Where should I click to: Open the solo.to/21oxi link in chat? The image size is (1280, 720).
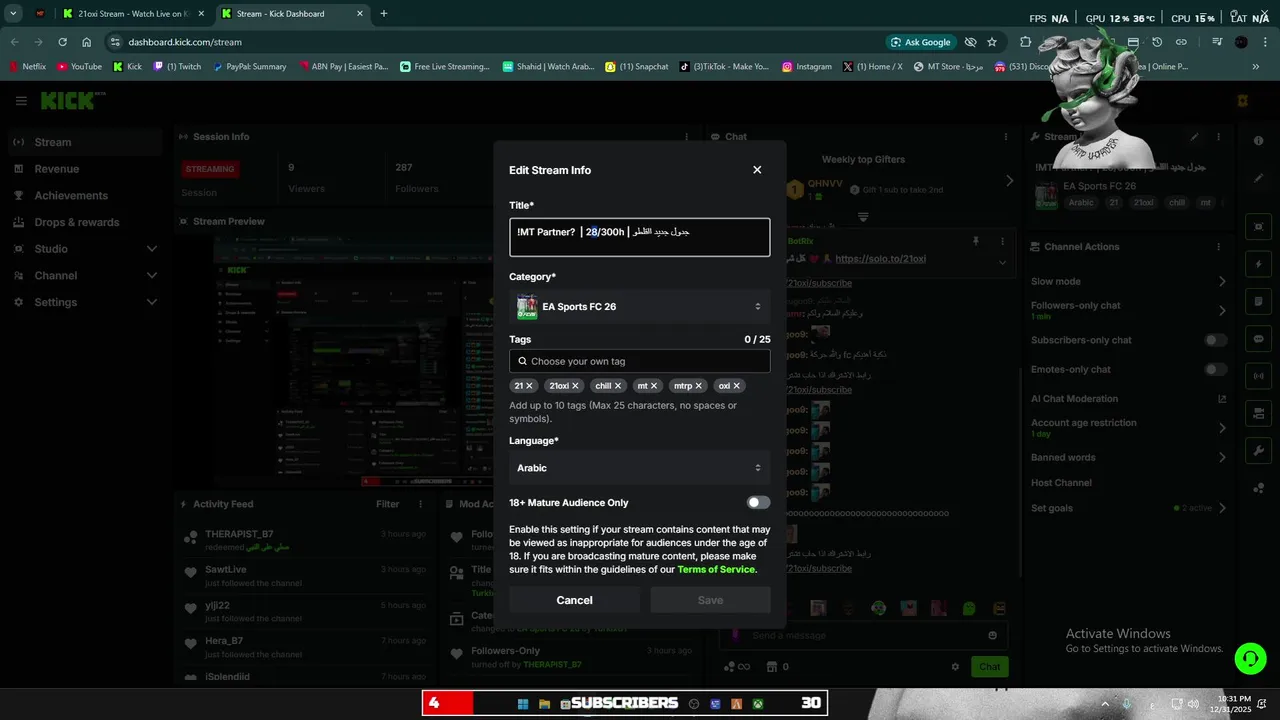[x=880, y=259]
